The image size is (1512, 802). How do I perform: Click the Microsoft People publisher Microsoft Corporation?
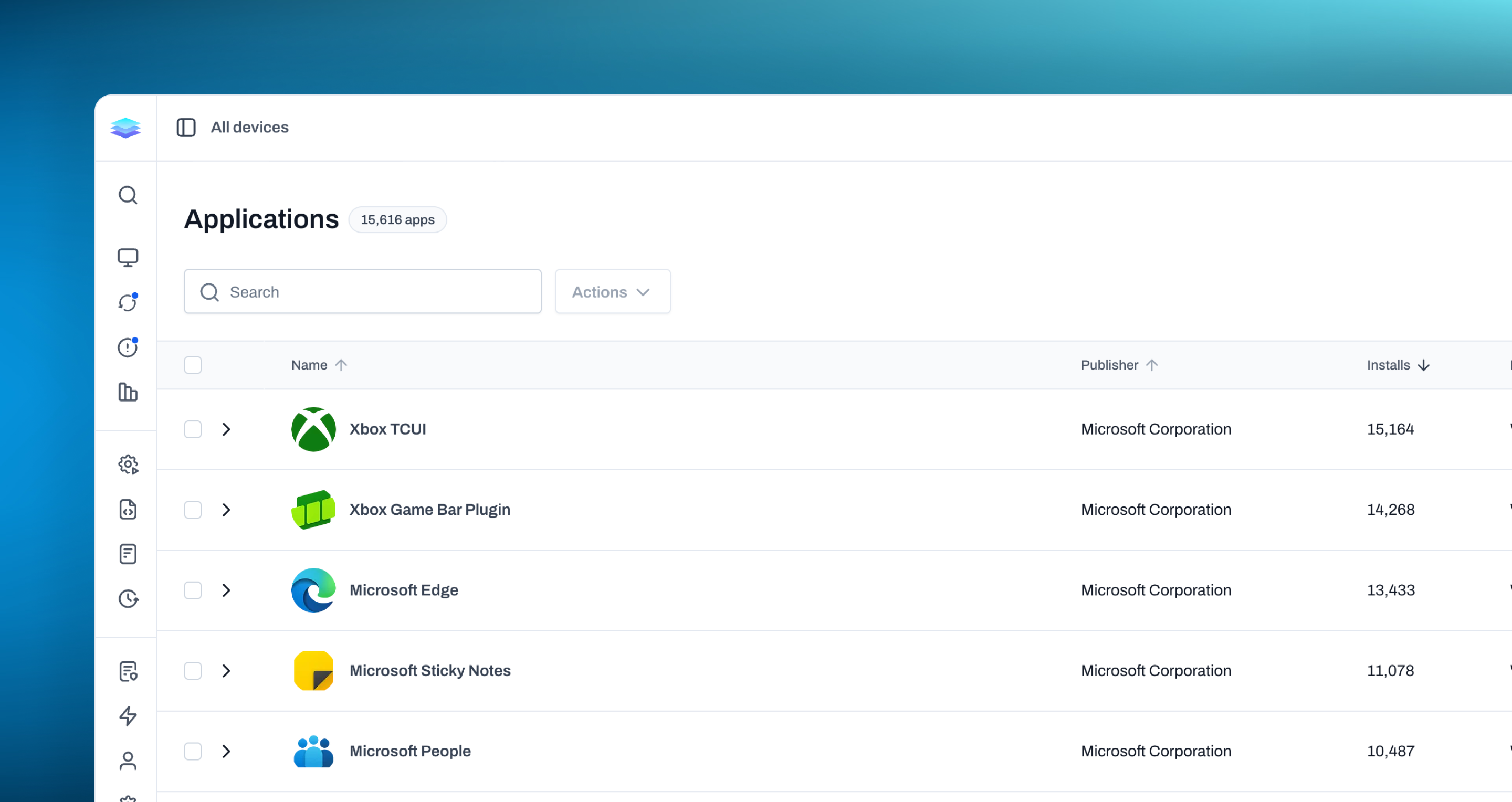pyautogui.click(x=1156, y=751)
